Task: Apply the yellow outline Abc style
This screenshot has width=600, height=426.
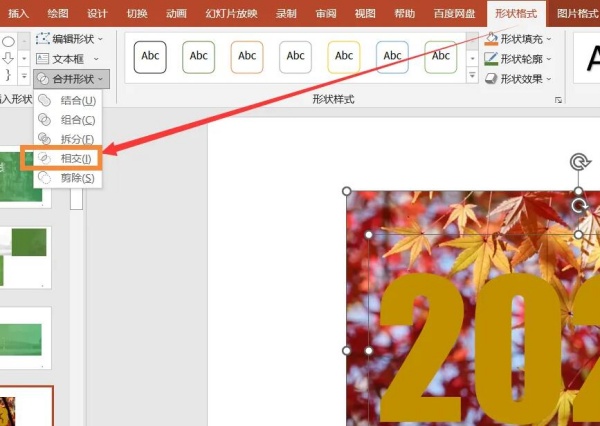Action: click(x=344, y=57)
